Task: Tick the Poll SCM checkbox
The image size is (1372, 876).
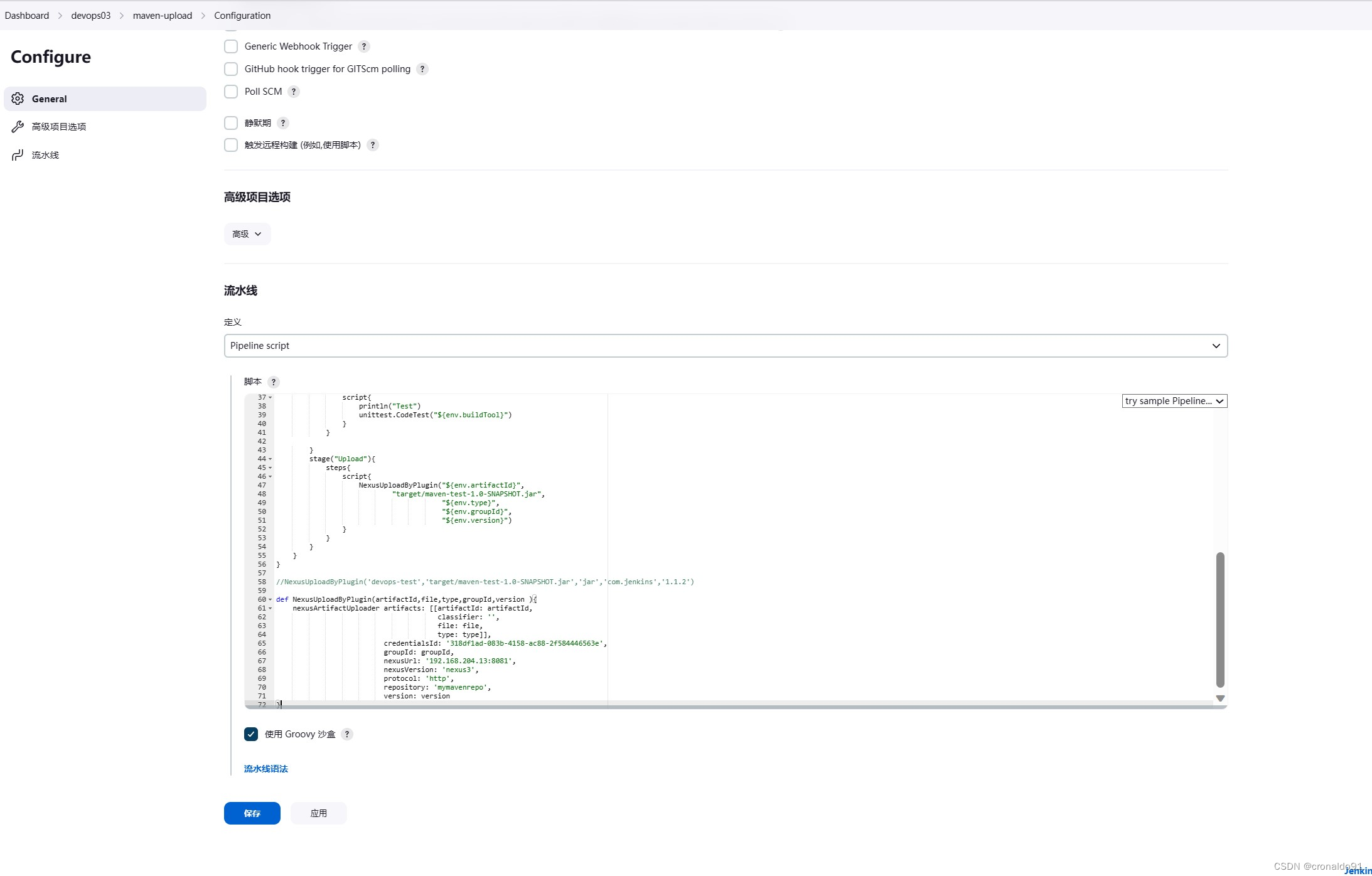Action: [231, 92]
